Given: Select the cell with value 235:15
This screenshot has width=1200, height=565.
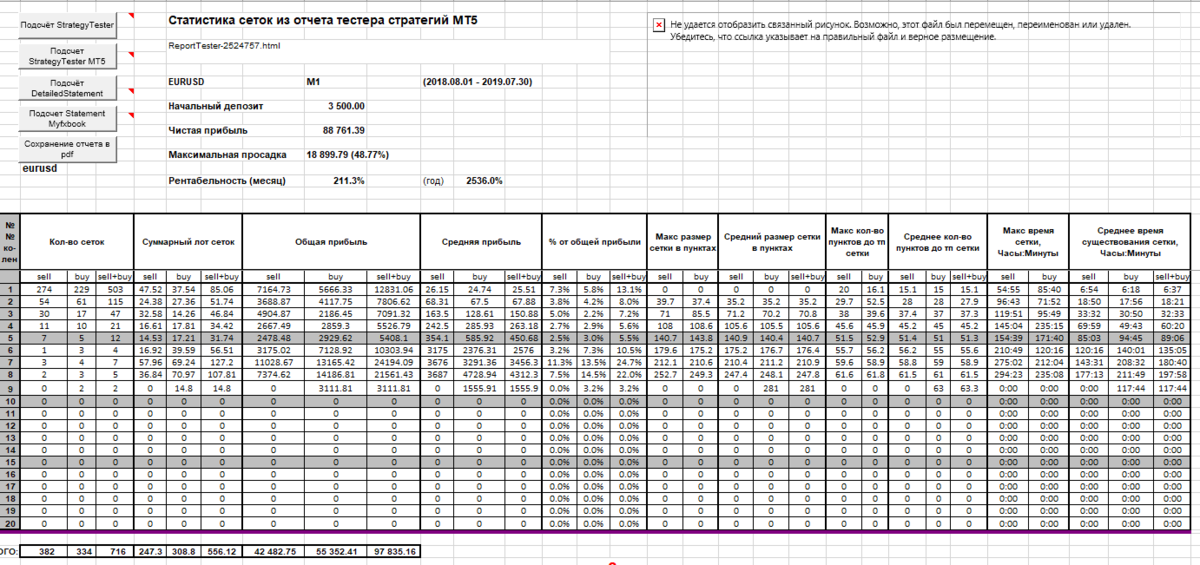Looking at the screenshot, I should (x=1047, y=325).
